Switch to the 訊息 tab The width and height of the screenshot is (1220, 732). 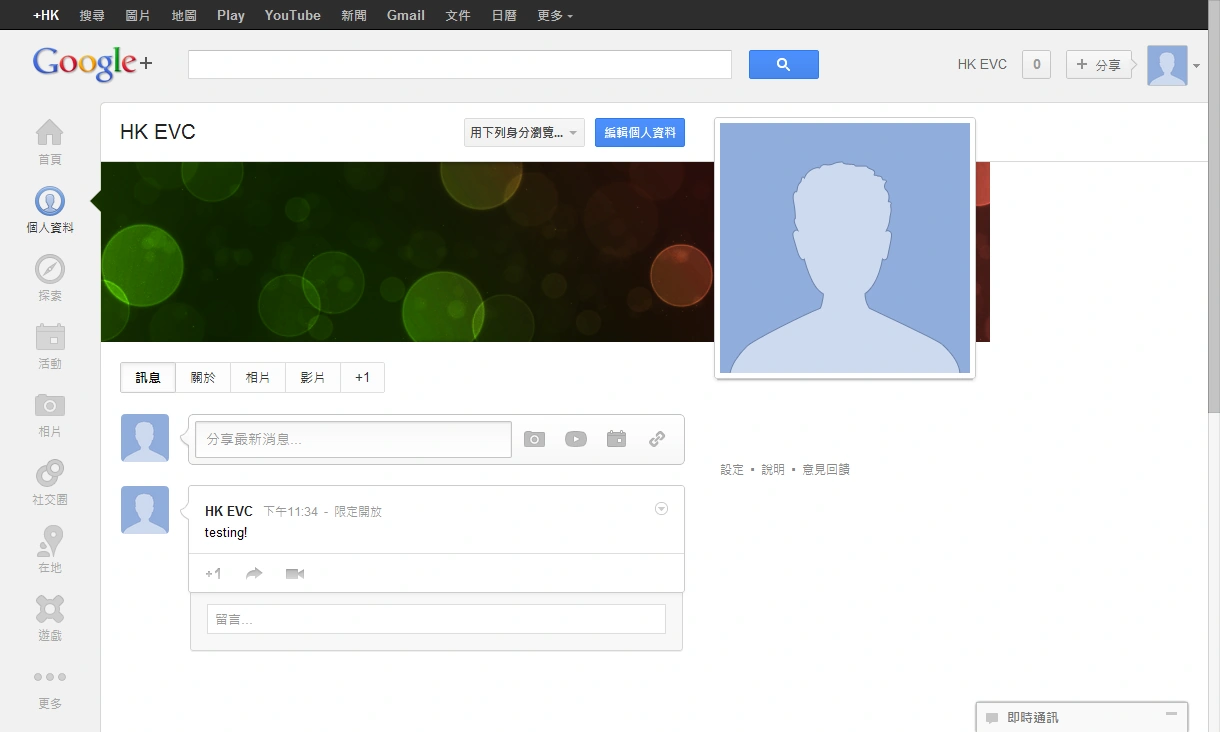click(x=148, y=378)
